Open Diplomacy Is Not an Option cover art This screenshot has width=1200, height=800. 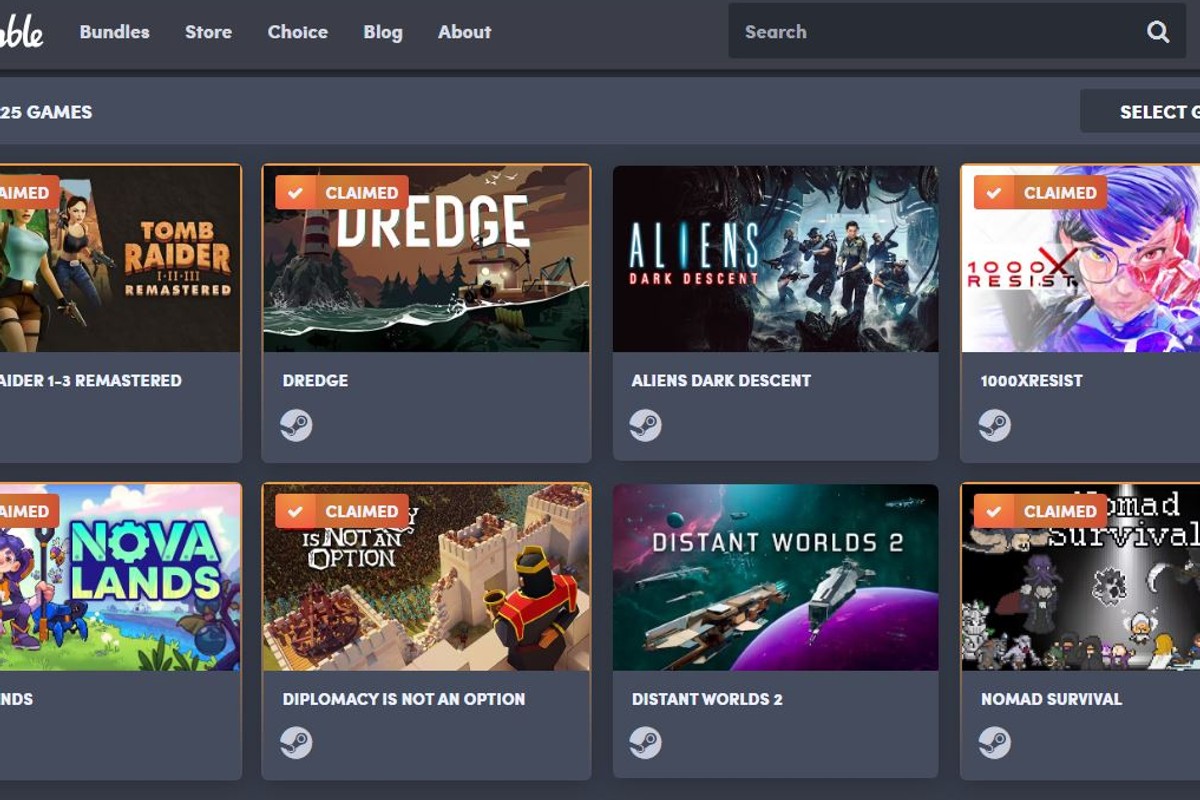[426, 578]
